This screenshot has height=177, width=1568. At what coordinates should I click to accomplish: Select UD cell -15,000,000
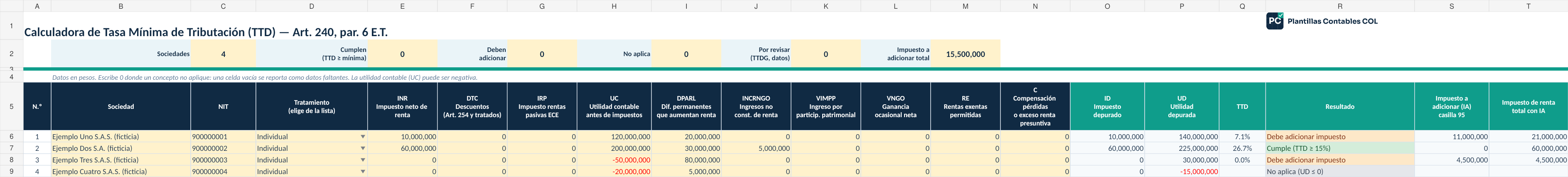(1182, 172)
